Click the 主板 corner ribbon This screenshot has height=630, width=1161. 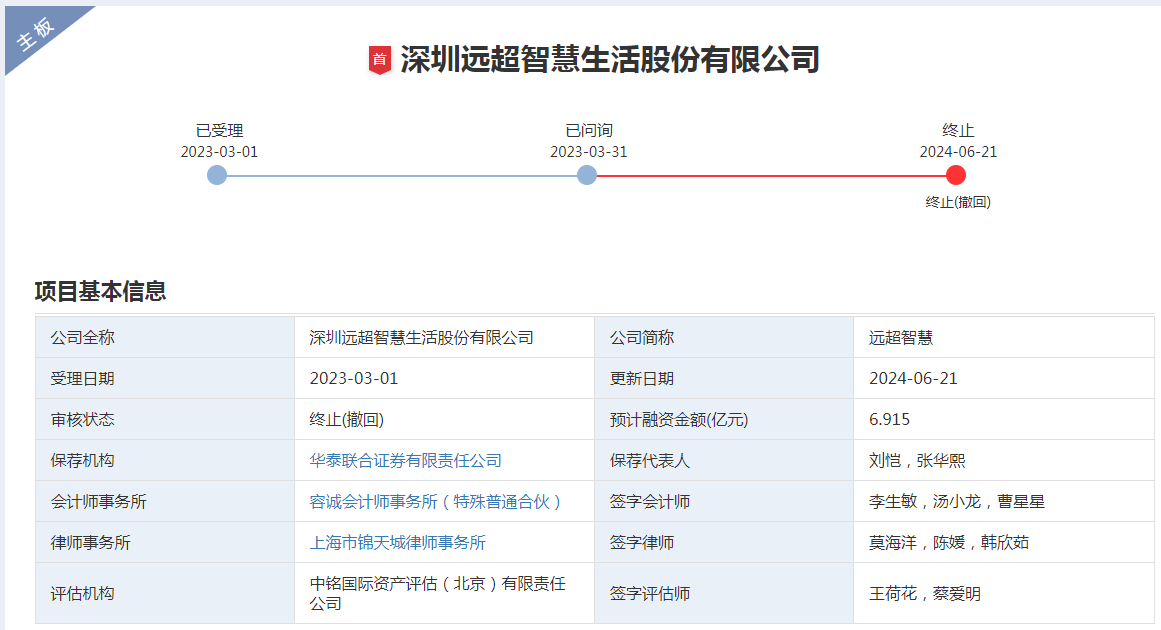point(38,34)
